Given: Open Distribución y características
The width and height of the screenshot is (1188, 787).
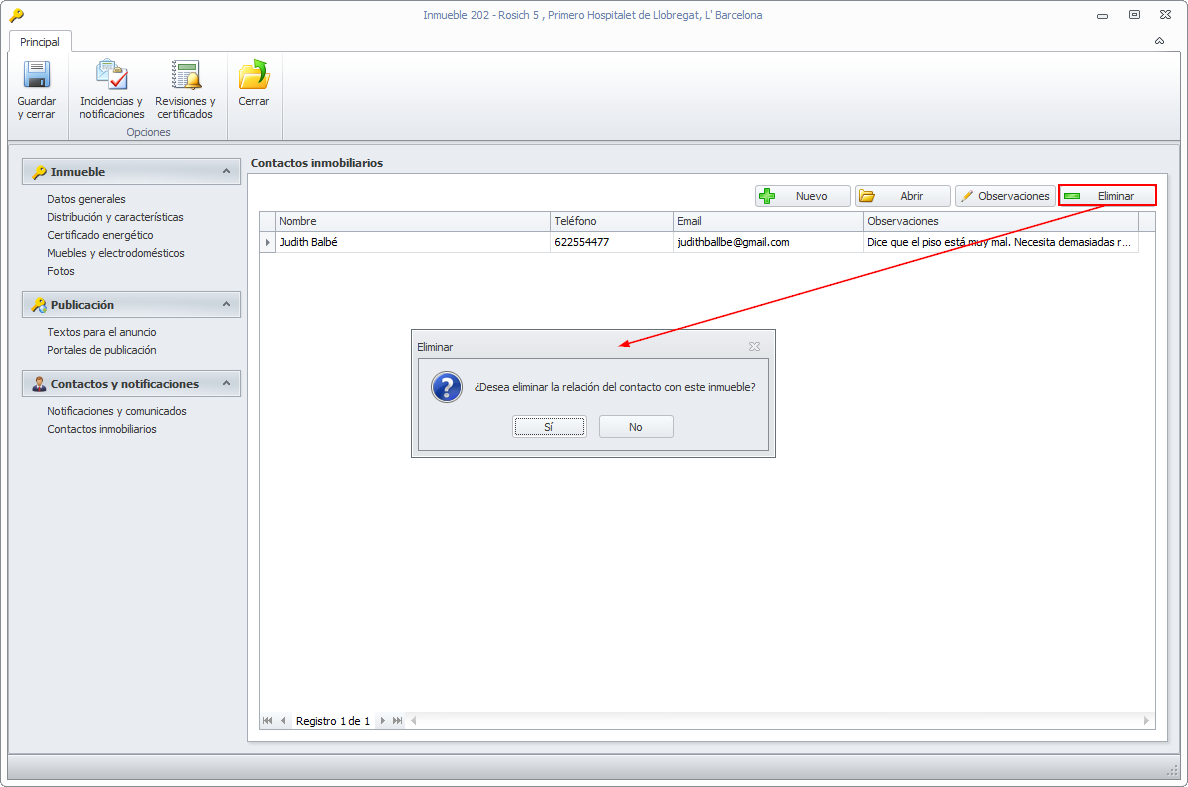Looking at the screenshot, I should [115, 217].
